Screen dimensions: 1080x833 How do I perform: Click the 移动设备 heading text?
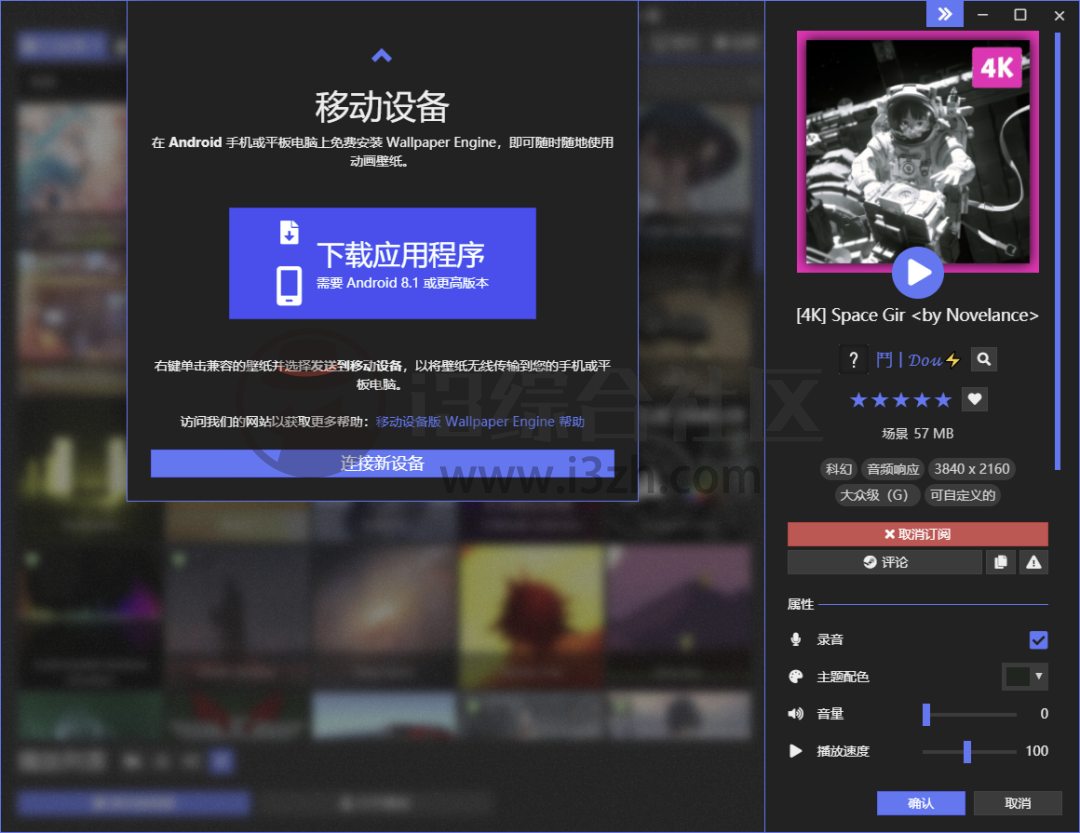pos(382,107)
